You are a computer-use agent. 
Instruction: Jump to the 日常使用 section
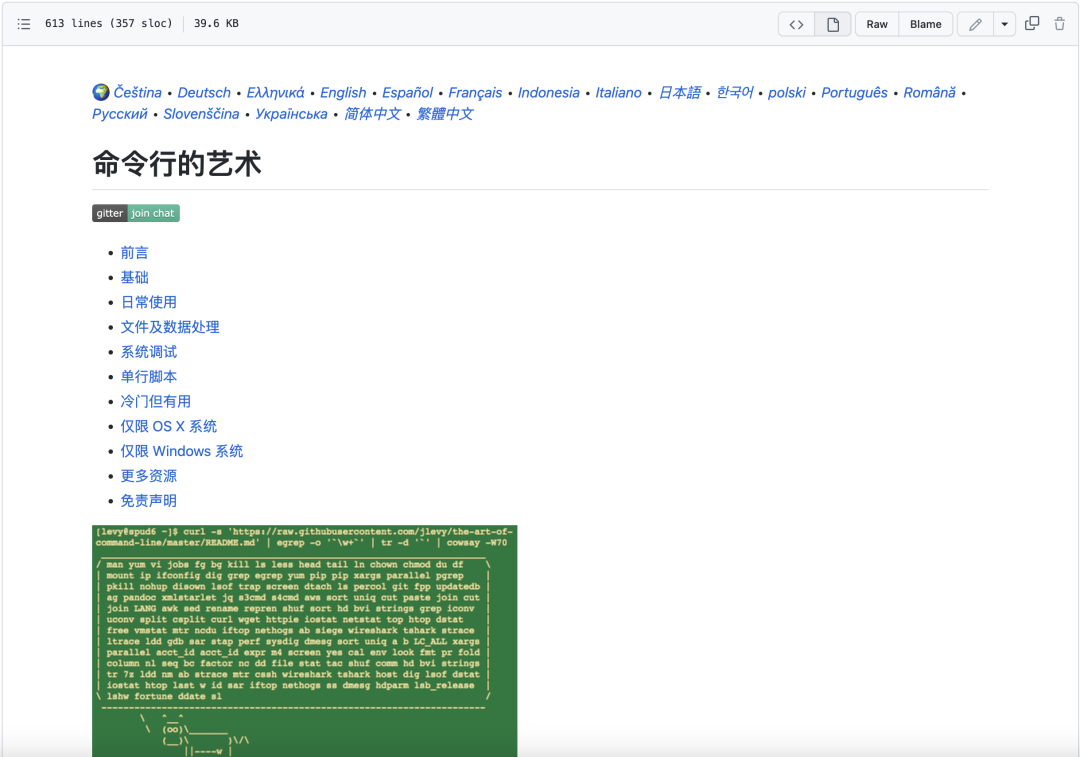149,302
